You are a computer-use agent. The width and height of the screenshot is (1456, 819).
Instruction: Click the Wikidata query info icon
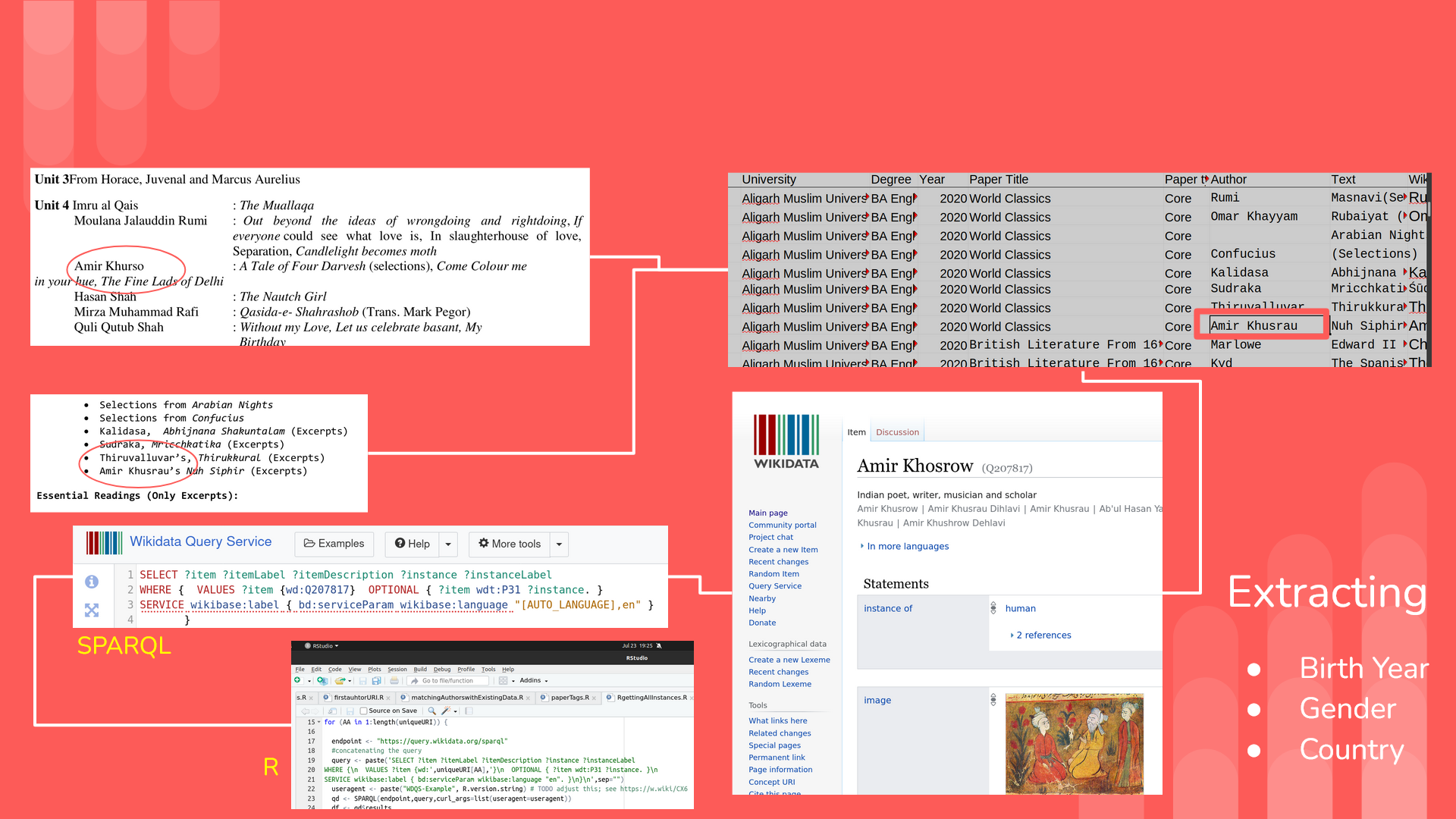92,582
